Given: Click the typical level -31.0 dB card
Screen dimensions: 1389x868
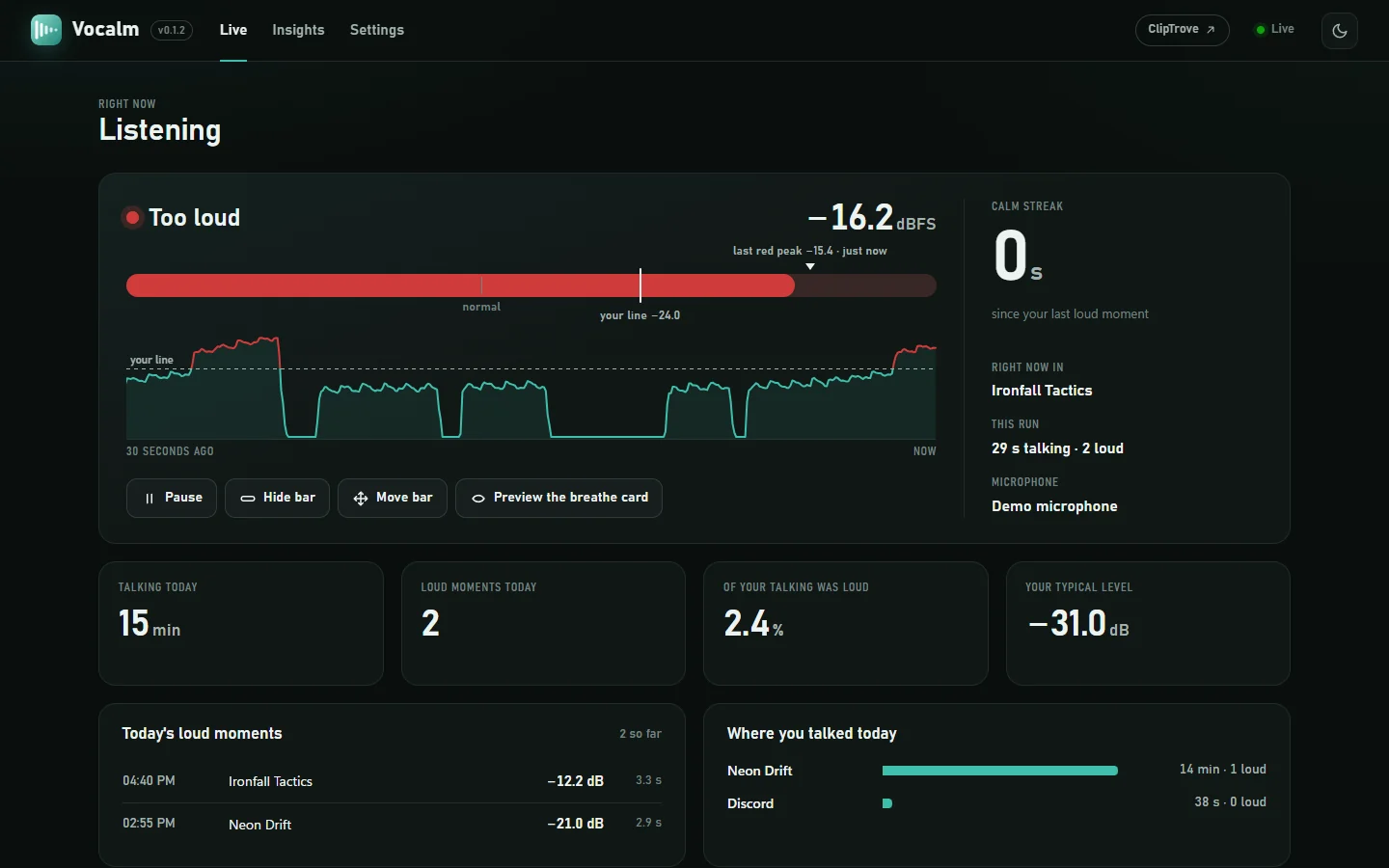Looking at the screenshot, I should [x=1148, y=623].
